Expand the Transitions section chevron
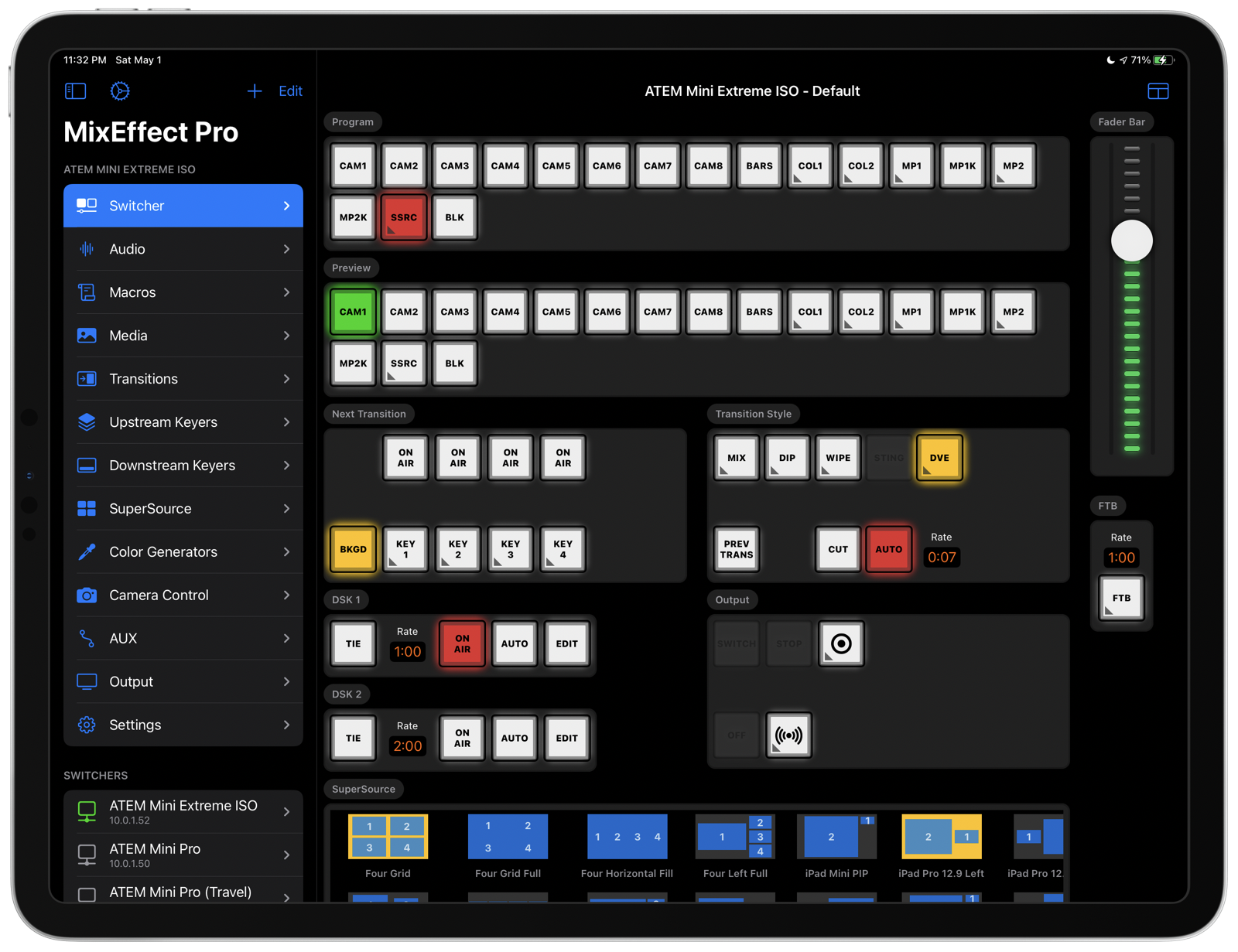1238x952 pixels. tap(286, 379)
